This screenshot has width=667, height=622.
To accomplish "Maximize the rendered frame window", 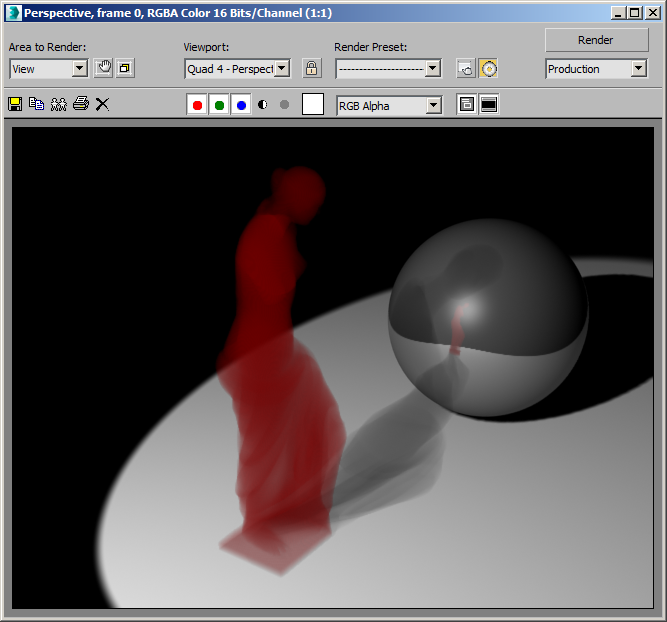I will (635, 13).
